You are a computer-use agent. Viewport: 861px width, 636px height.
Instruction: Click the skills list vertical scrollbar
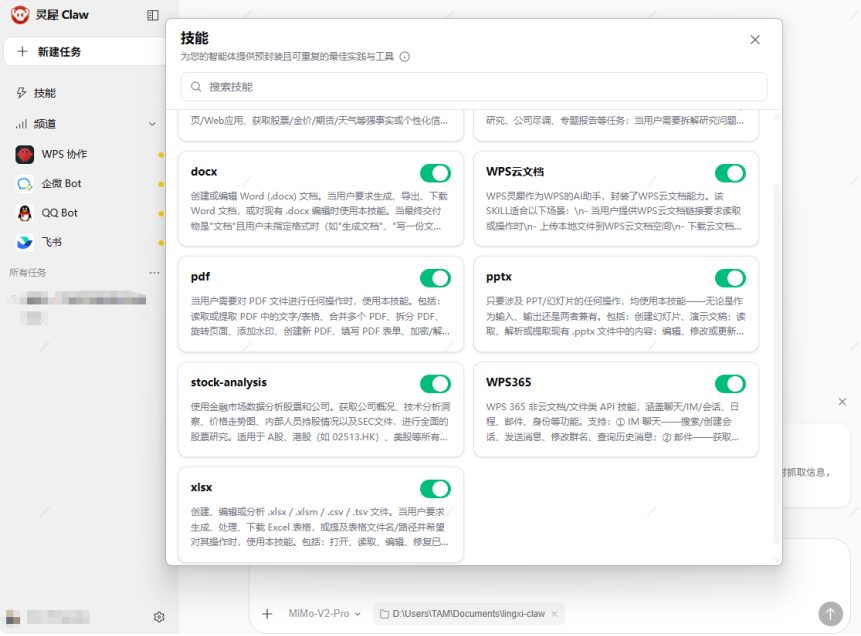click(x=776, y=362)
